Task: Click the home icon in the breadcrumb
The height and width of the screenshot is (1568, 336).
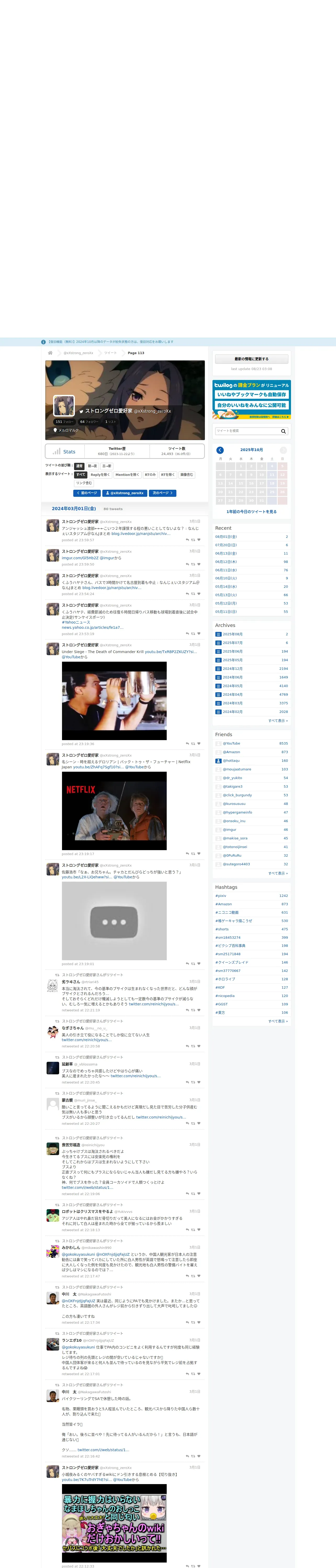Action: click(50, 353)
